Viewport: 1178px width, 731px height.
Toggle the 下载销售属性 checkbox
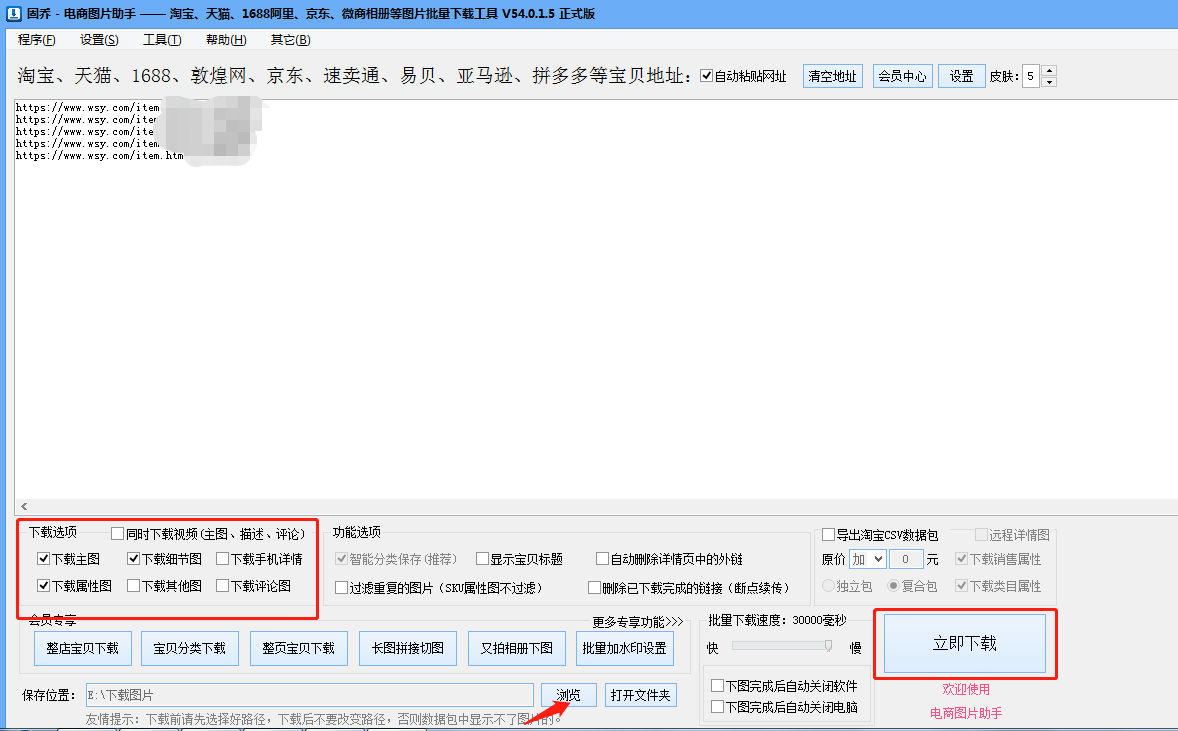(x=961, y=559)
